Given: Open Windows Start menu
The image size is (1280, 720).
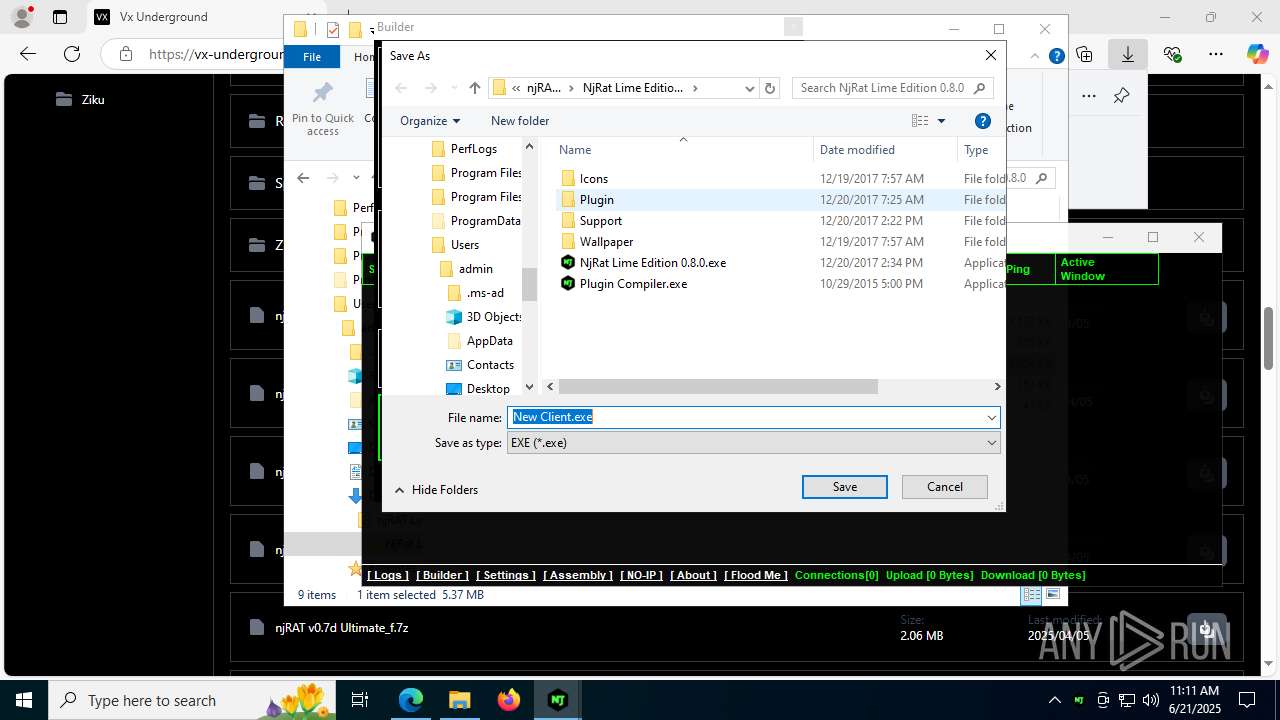Looking at the screenshot, I should tap(24, 700).
